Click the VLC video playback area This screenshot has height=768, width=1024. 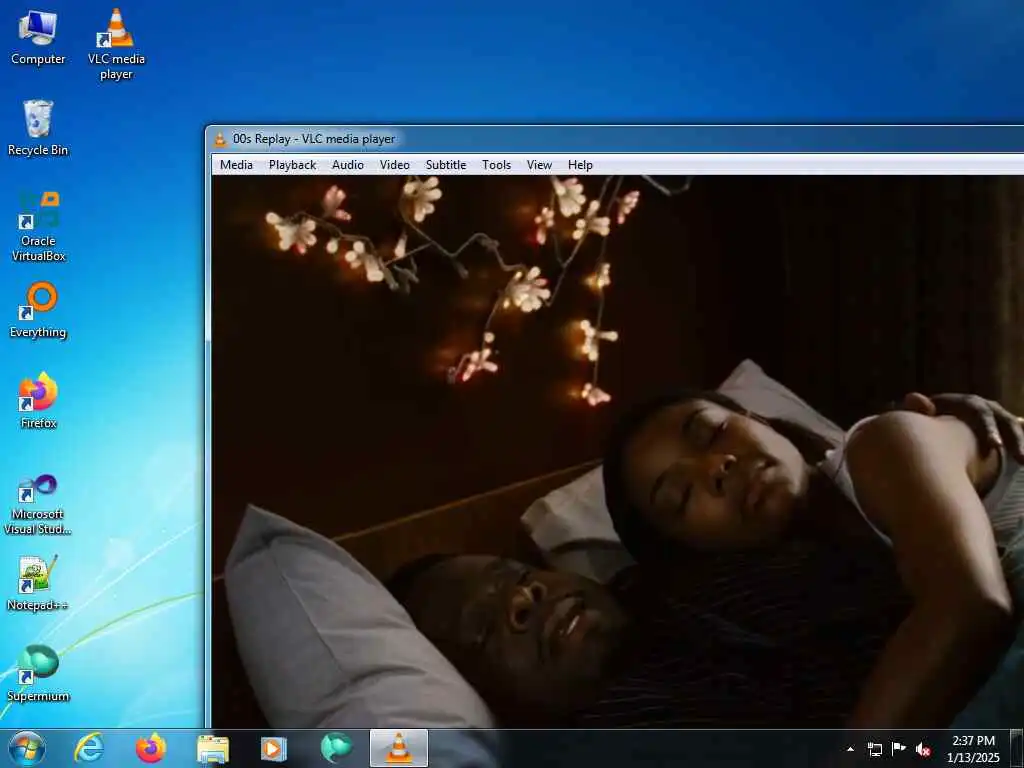coord(617,451)
